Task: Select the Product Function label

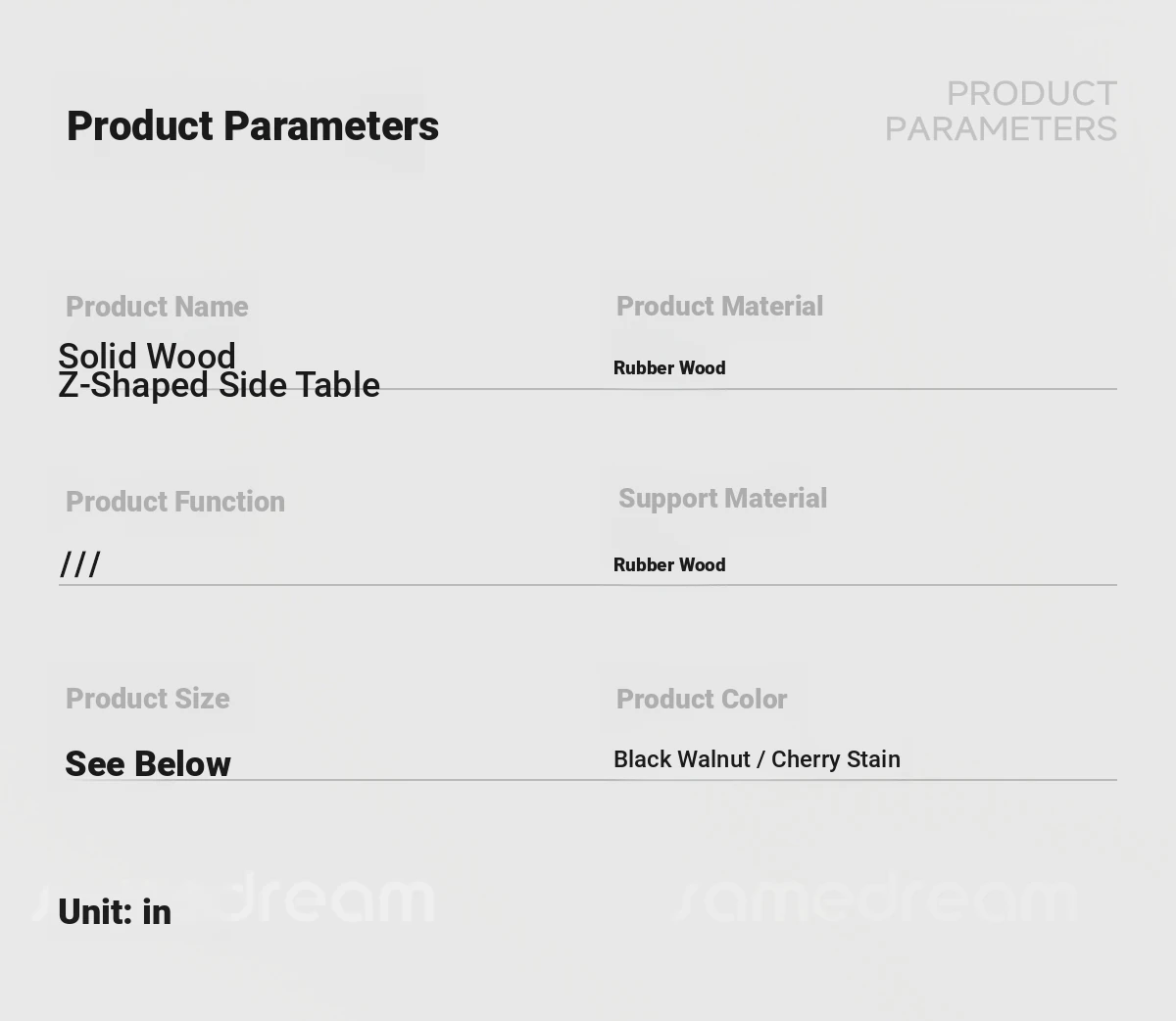Action: click(x=175, y=502)
